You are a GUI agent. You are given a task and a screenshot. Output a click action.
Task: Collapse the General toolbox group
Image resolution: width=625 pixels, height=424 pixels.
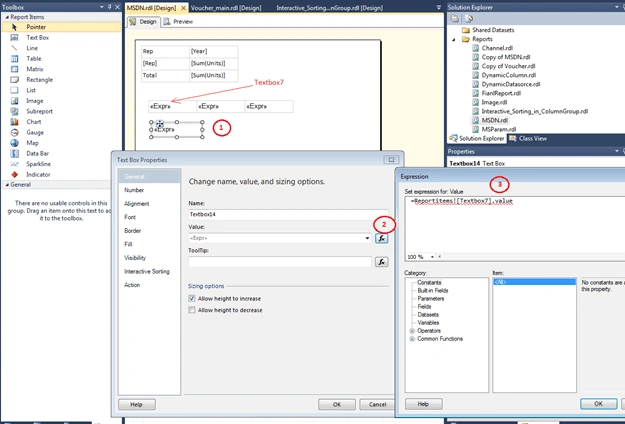tap(7, 185)
